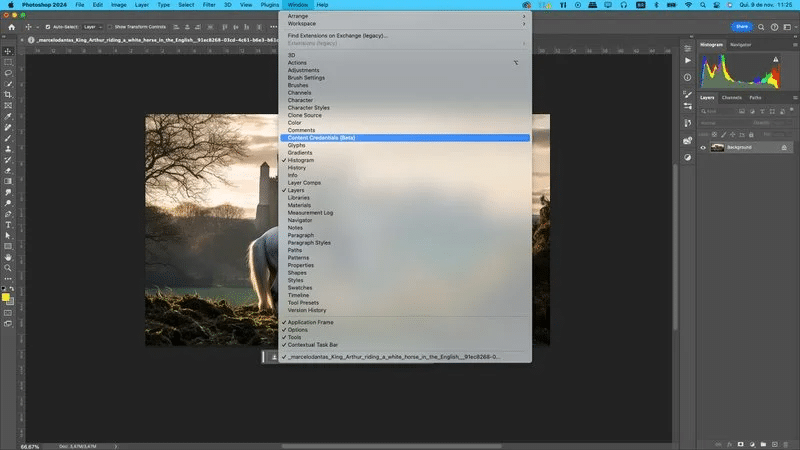Click the blue Share button
The width and height of the screenshot is (800, 450).
coord(741,27)
